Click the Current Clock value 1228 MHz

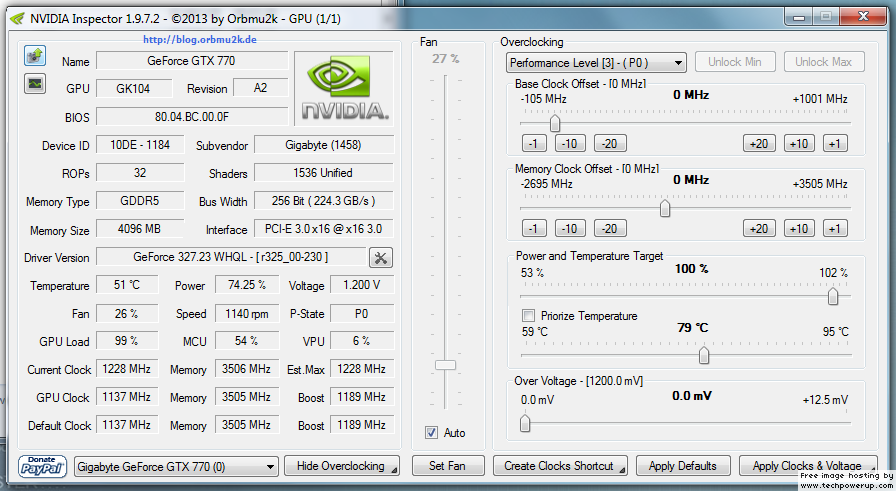[127, 369]
